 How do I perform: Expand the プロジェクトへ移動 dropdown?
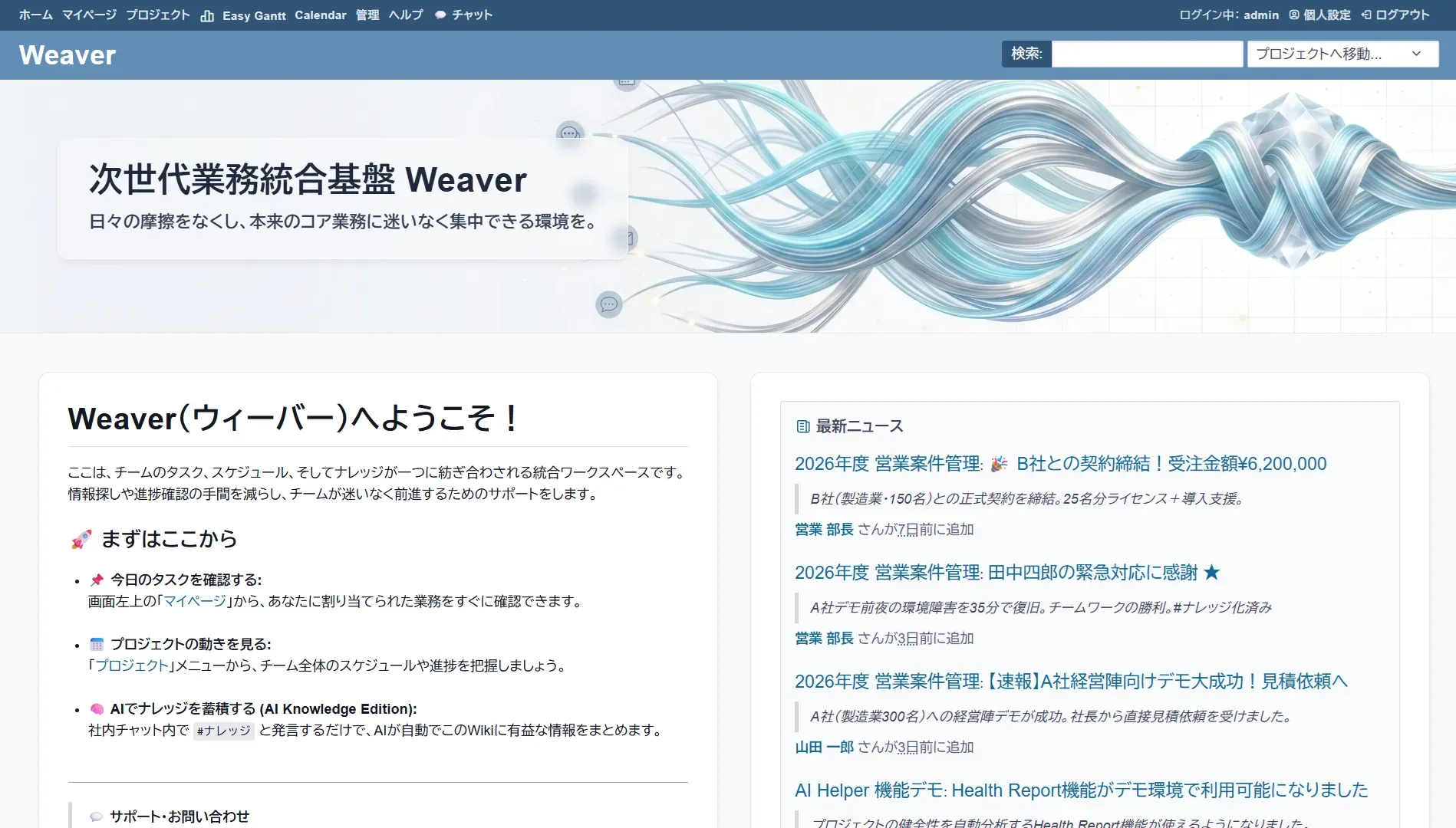(x=1342, y=54)
